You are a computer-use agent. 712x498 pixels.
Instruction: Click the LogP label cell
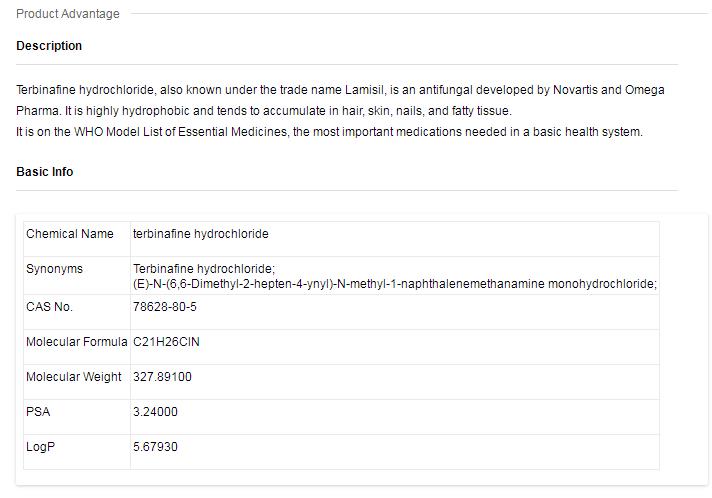coord(41,447)
